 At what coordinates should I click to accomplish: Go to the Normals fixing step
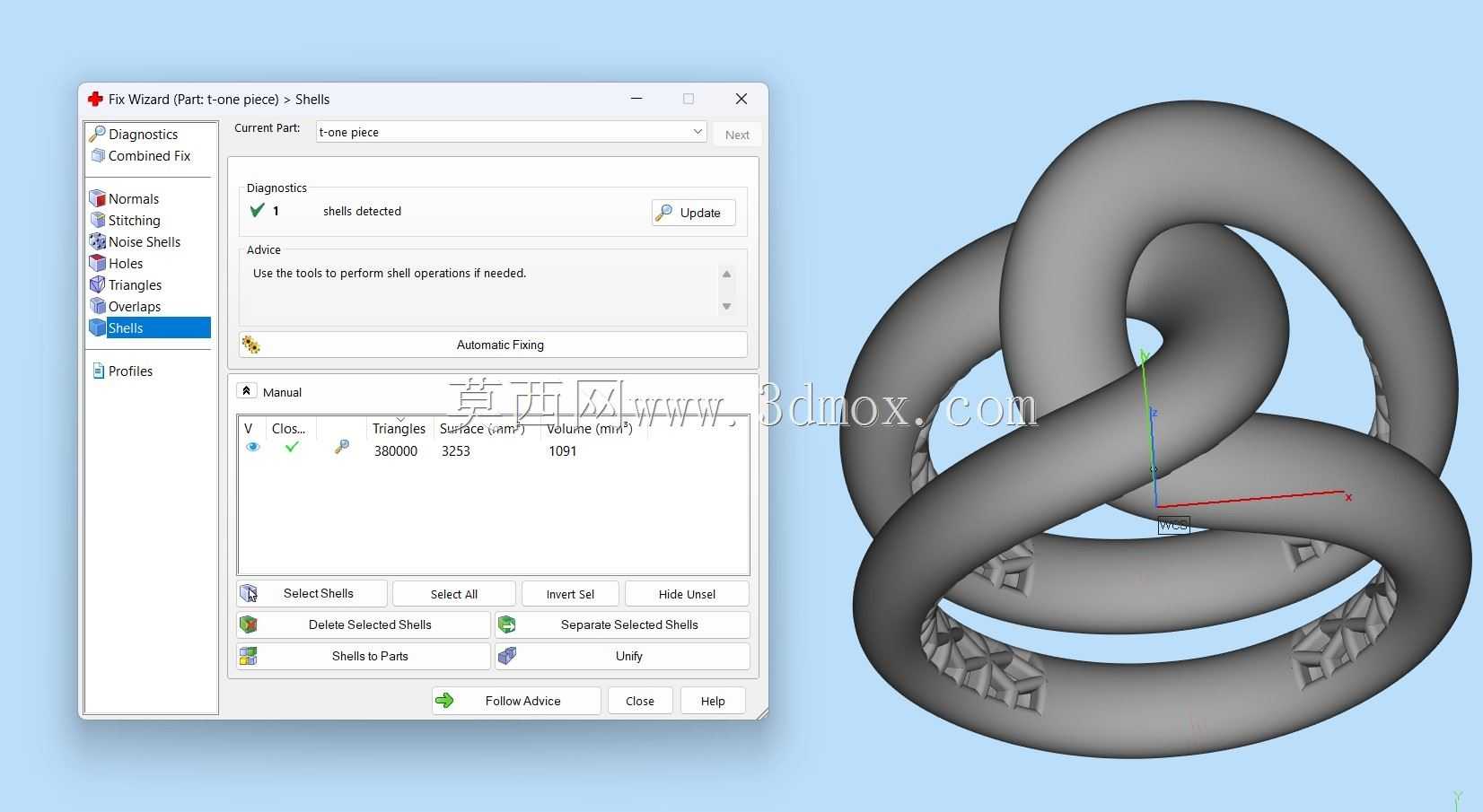click(x=134, y=199)
